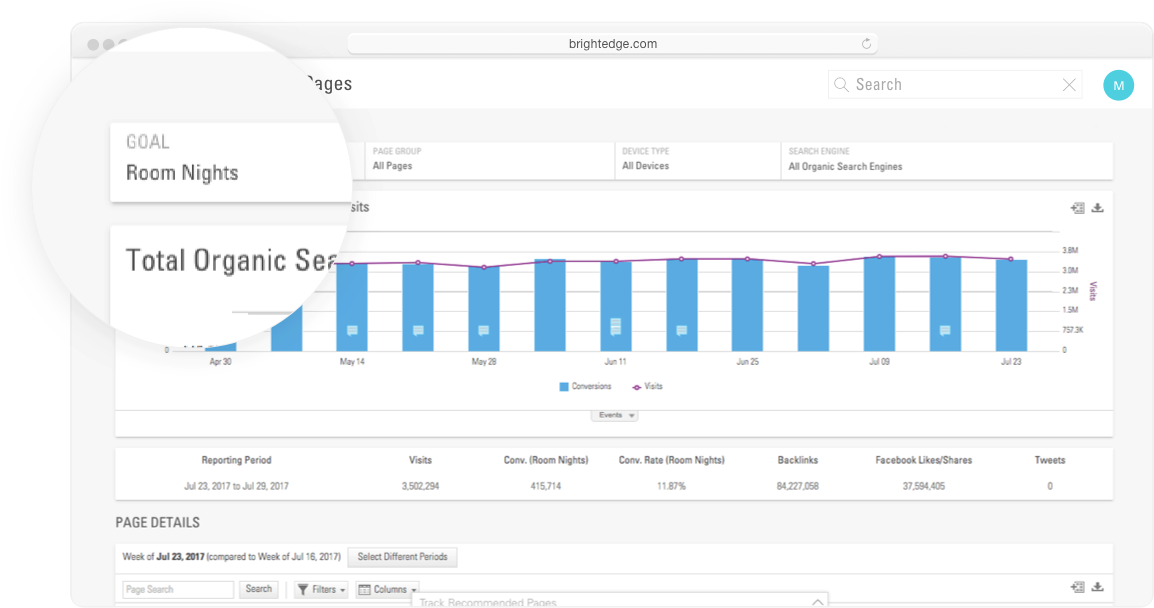Image resolution: width=1154 pixels, height=608 pixels.
Task: Expand the Events dropdown below the chart
Action: [x=614, y=415]
